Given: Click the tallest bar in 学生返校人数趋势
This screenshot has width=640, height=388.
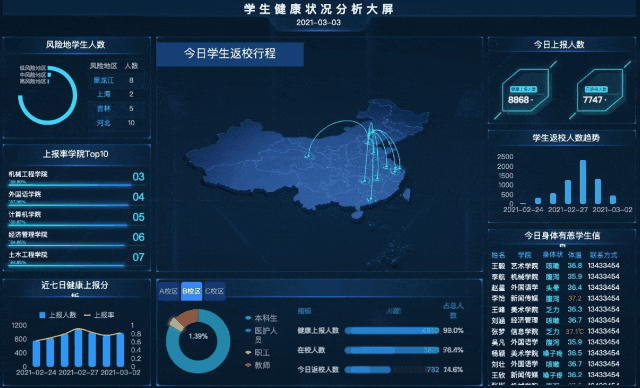Looking at the screenshot, I should click(x=583, y=182).
